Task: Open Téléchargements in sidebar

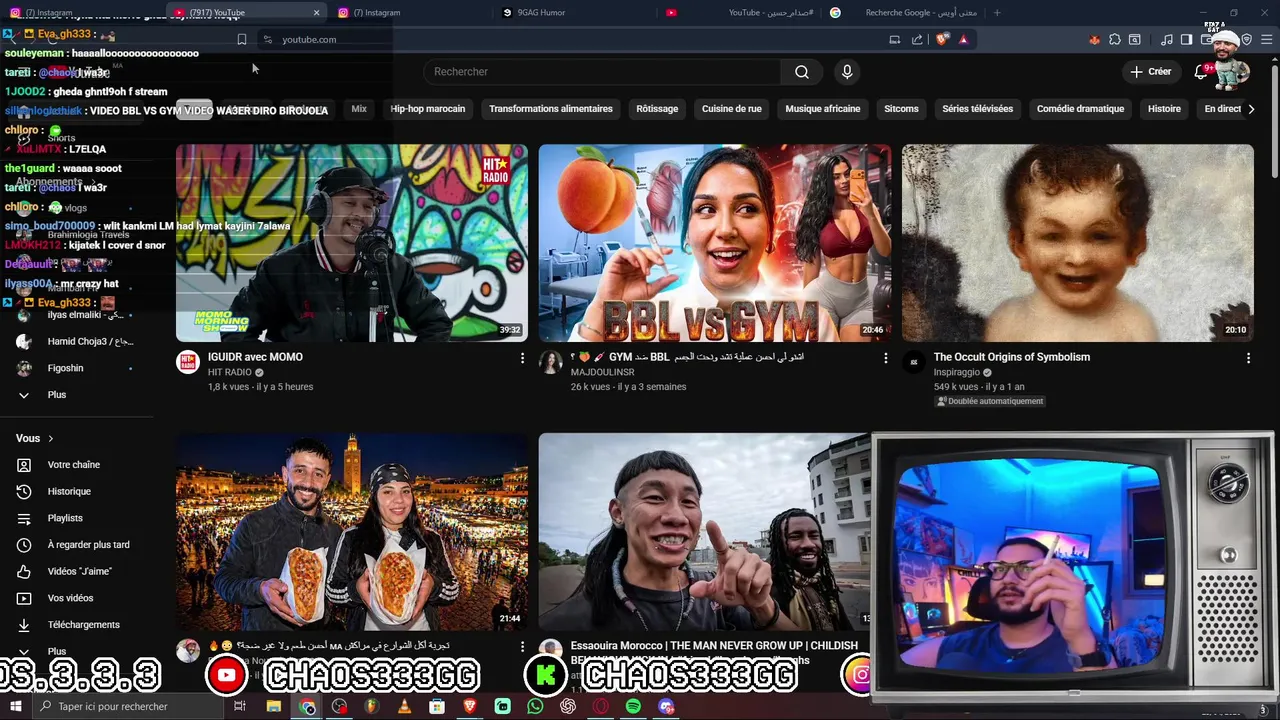Action: click(x=83, y=625)
